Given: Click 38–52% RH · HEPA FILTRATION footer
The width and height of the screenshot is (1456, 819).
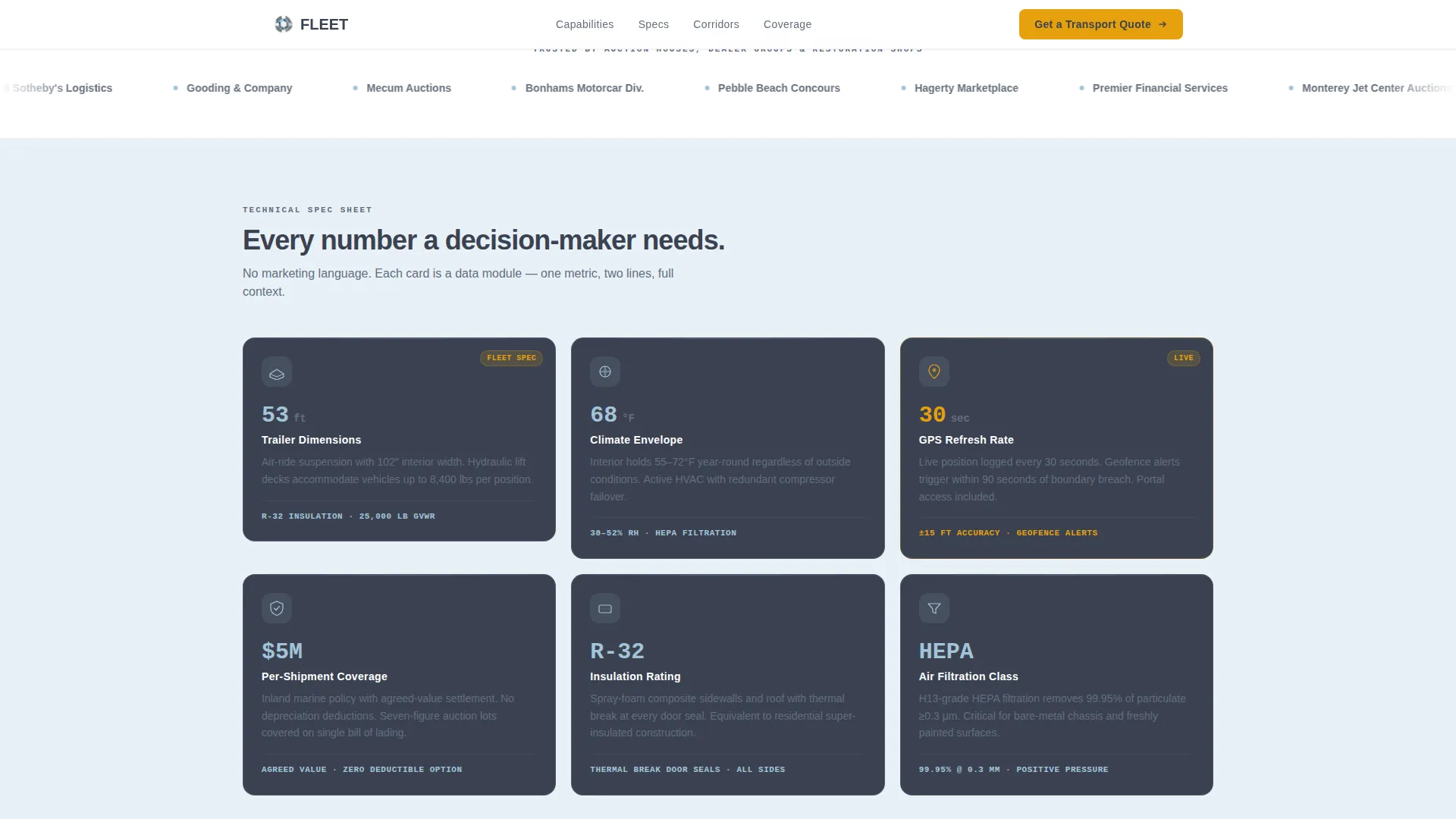Looking at the screenshot, I should pos(663,533).
